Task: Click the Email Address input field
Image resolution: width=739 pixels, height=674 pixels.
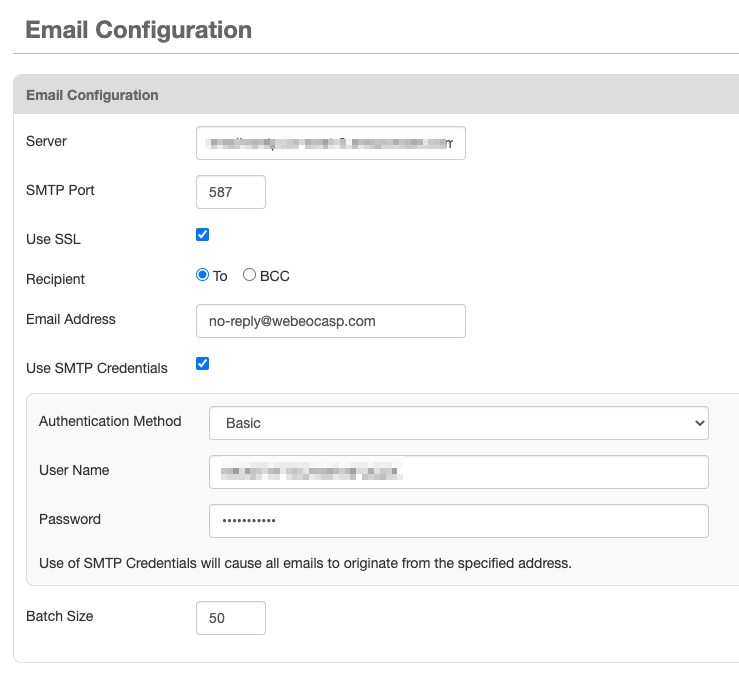Action: click(x=330, y=321)
